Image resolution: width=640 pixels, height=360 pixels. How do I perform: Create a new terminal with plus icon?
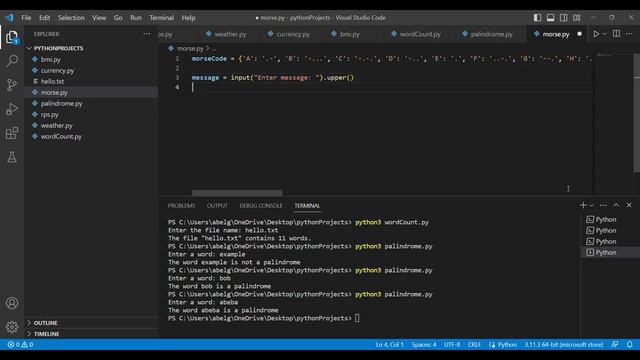[583, 205]
